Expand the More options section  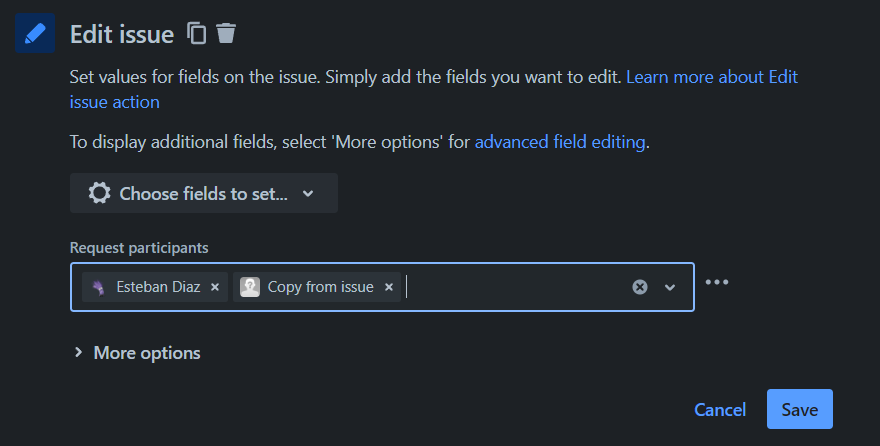tap(137, 353)
